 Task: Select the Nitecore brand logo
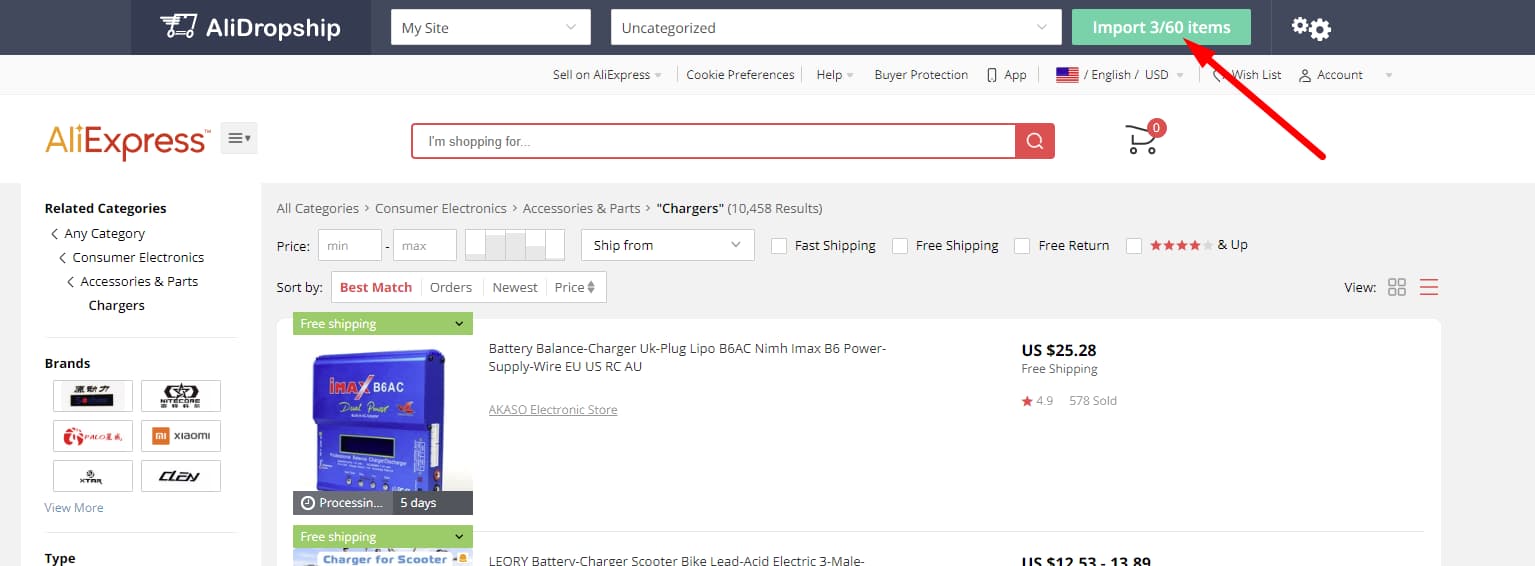pyautogui.click(x=181, y=396)
